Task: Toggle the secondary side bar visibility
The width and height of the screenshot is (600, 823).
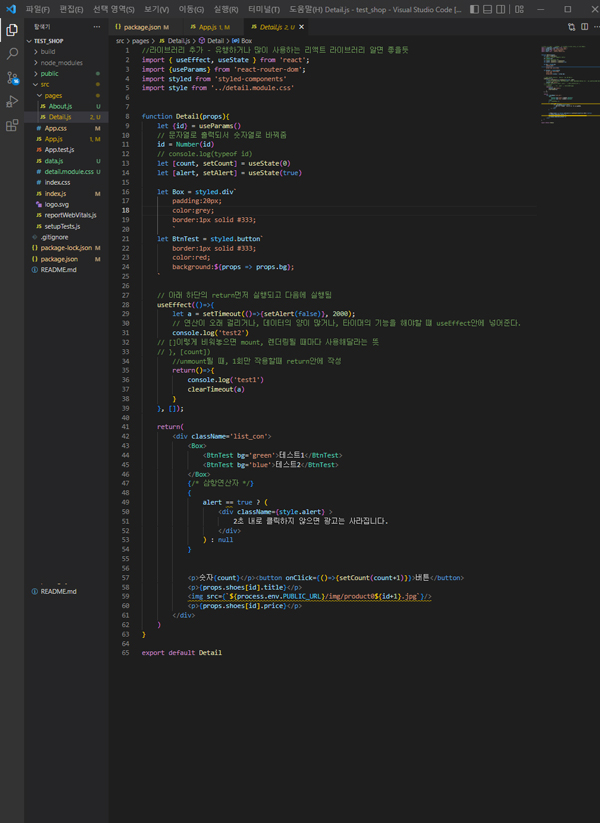Action: [501, 9]
